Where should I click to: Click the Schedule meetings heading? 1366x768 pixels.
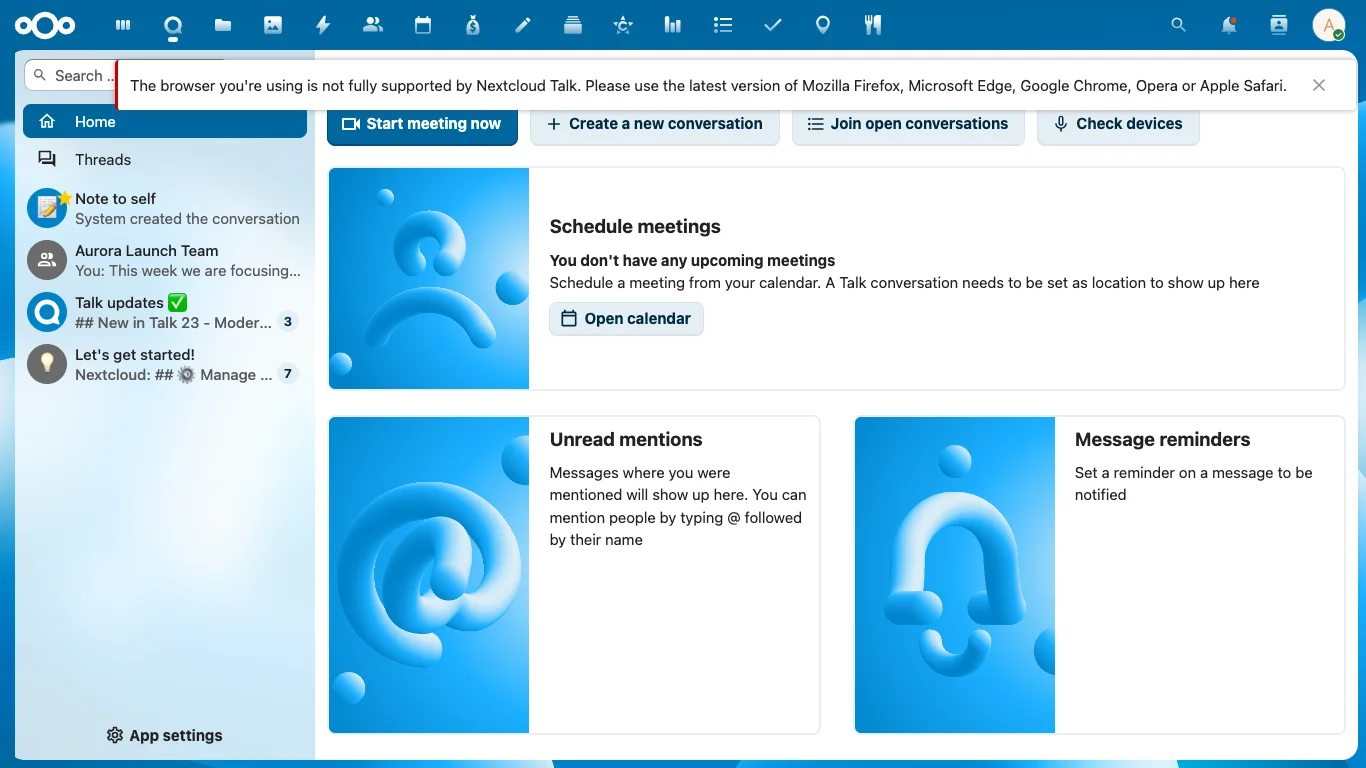[x=635, y=227]
